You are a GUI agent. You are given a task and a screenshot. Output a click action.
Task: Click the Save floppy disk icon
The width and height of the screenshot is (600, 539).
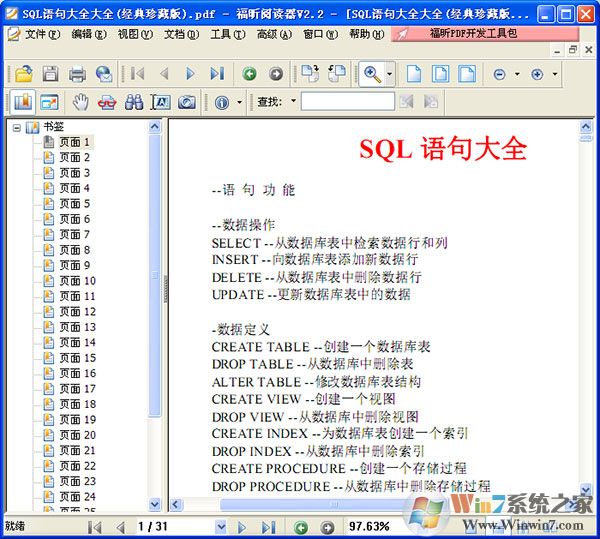click(50, 73)
